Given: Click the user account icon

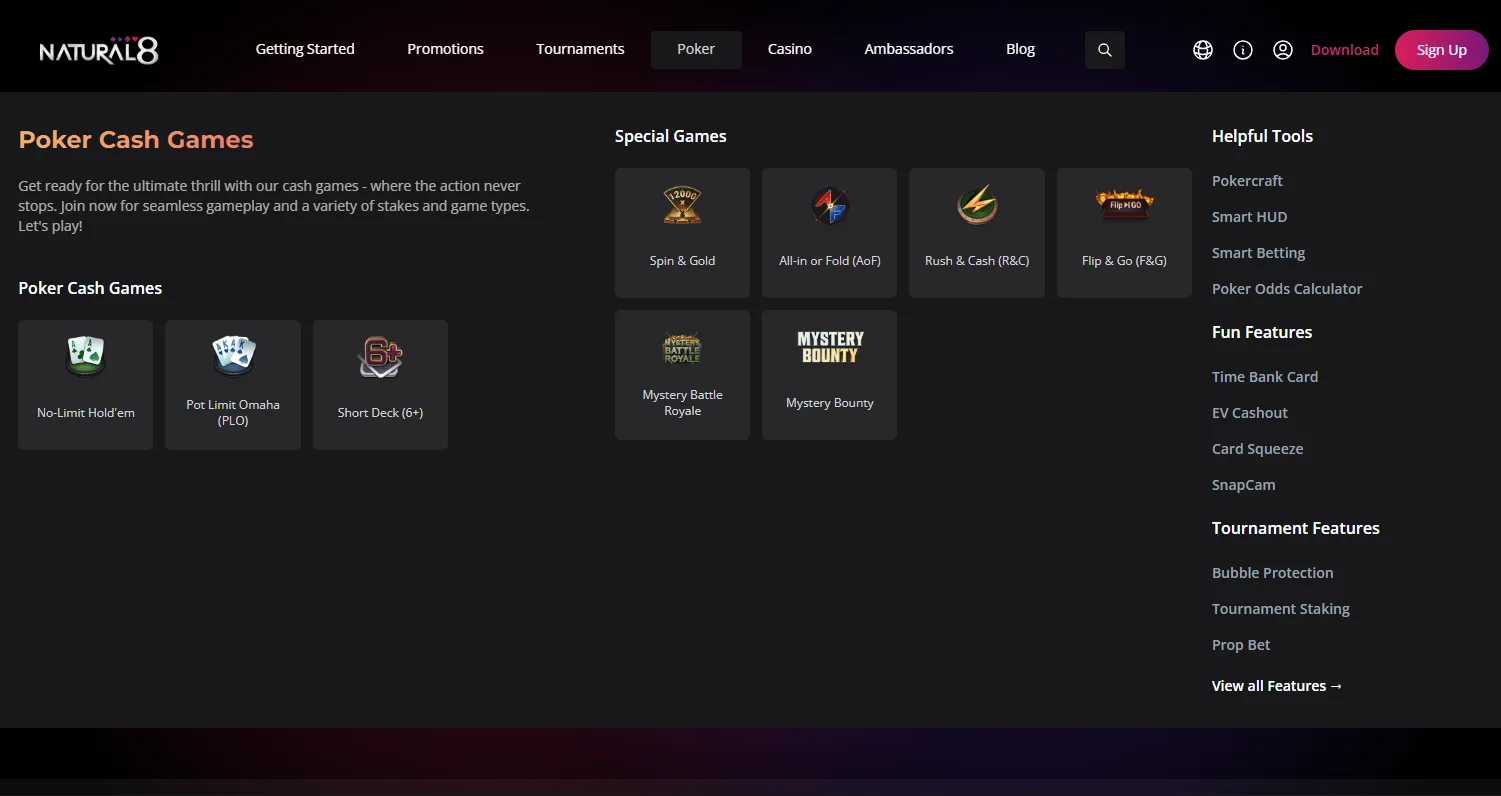Looking at the screenshot, I should 1283,50.
